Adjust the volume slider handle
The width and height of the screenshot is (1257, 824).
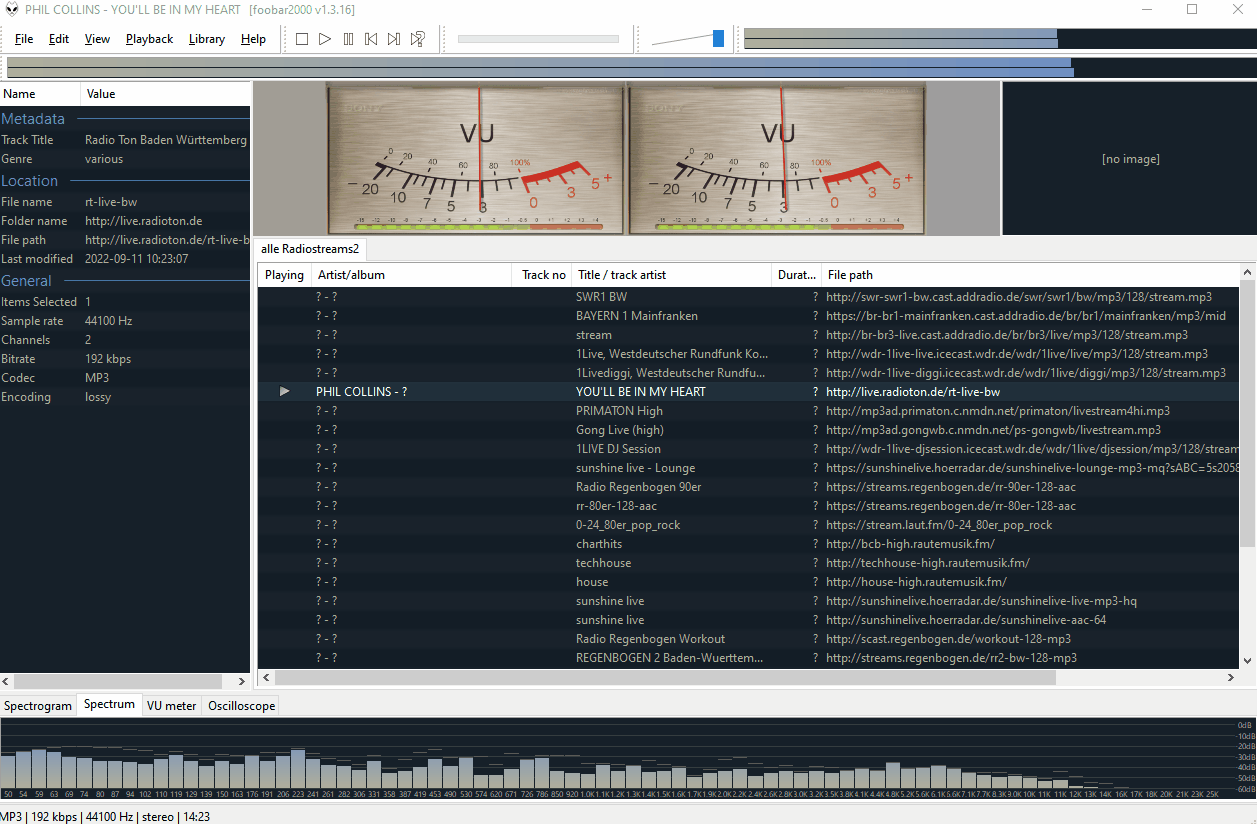718,39
